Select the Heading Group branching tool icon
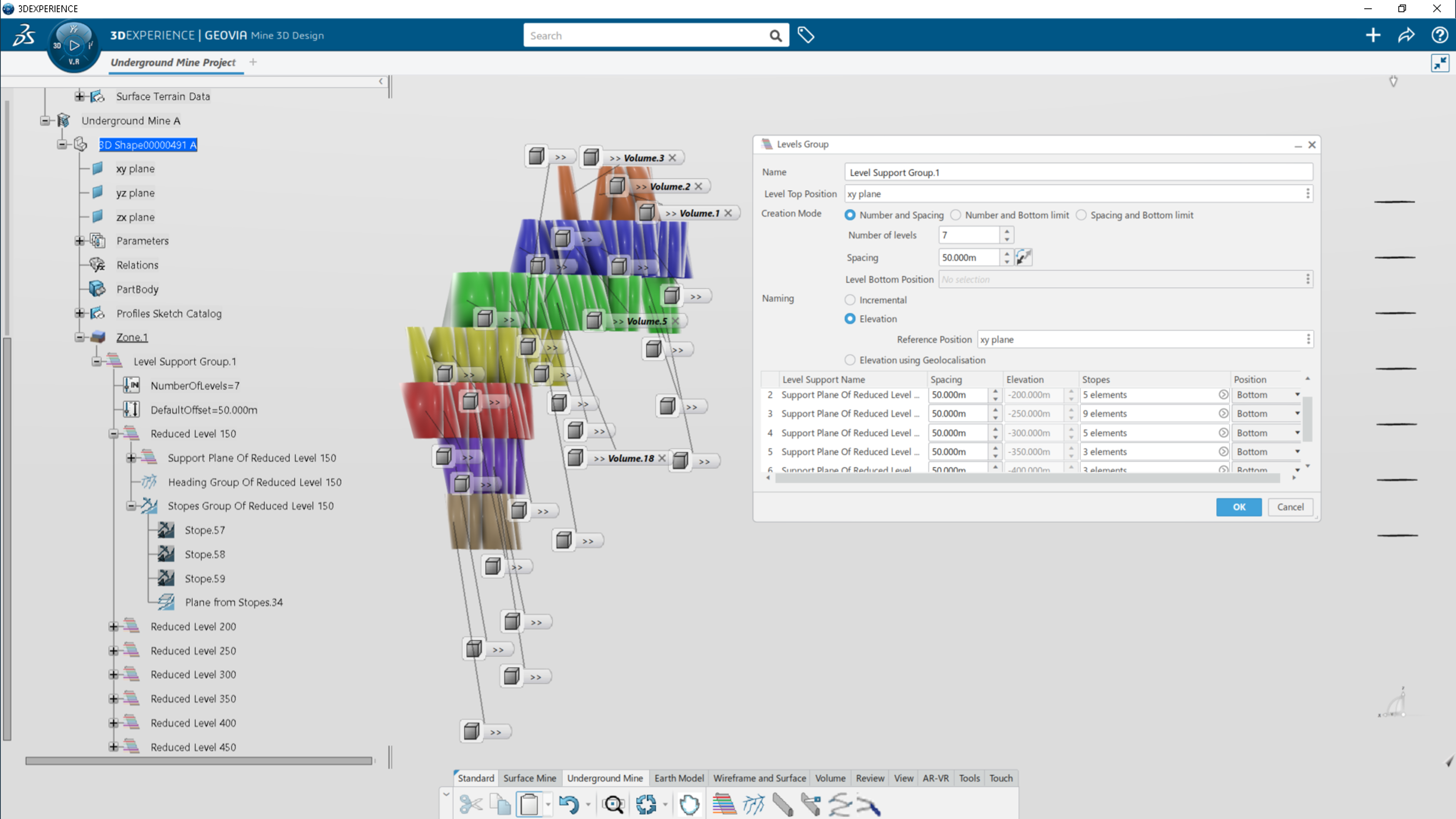Viewport: 1456px width, 819px height. [x=753, y=804]
